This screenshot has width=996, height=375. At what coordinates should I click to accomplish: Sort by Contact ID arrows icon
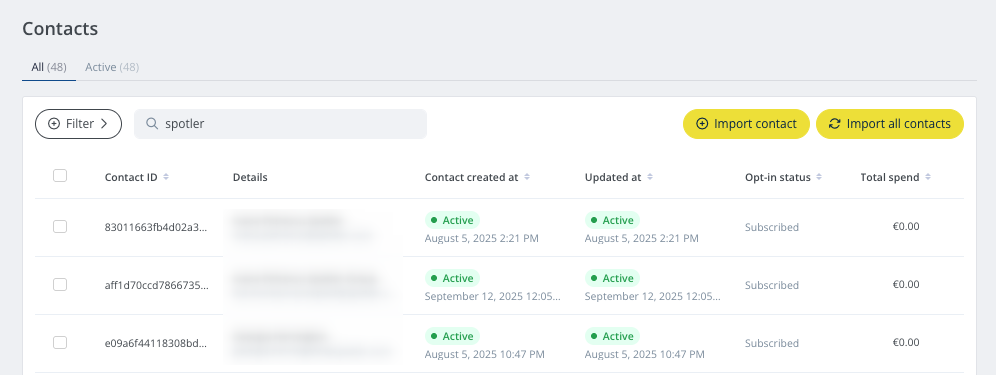(x=166, y=177)
